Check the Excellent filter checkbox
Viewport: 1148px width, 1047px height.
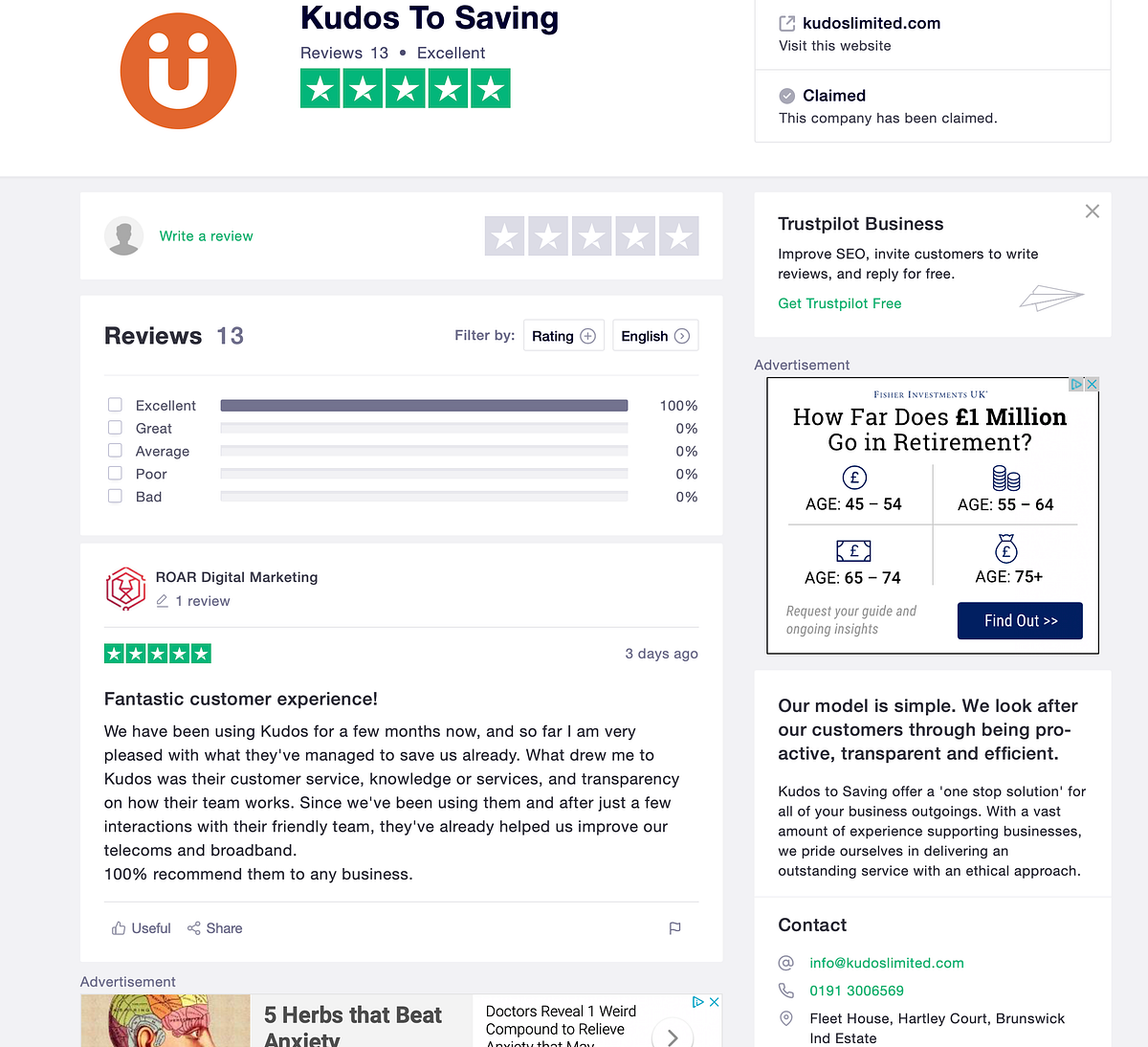click(115, 404)
